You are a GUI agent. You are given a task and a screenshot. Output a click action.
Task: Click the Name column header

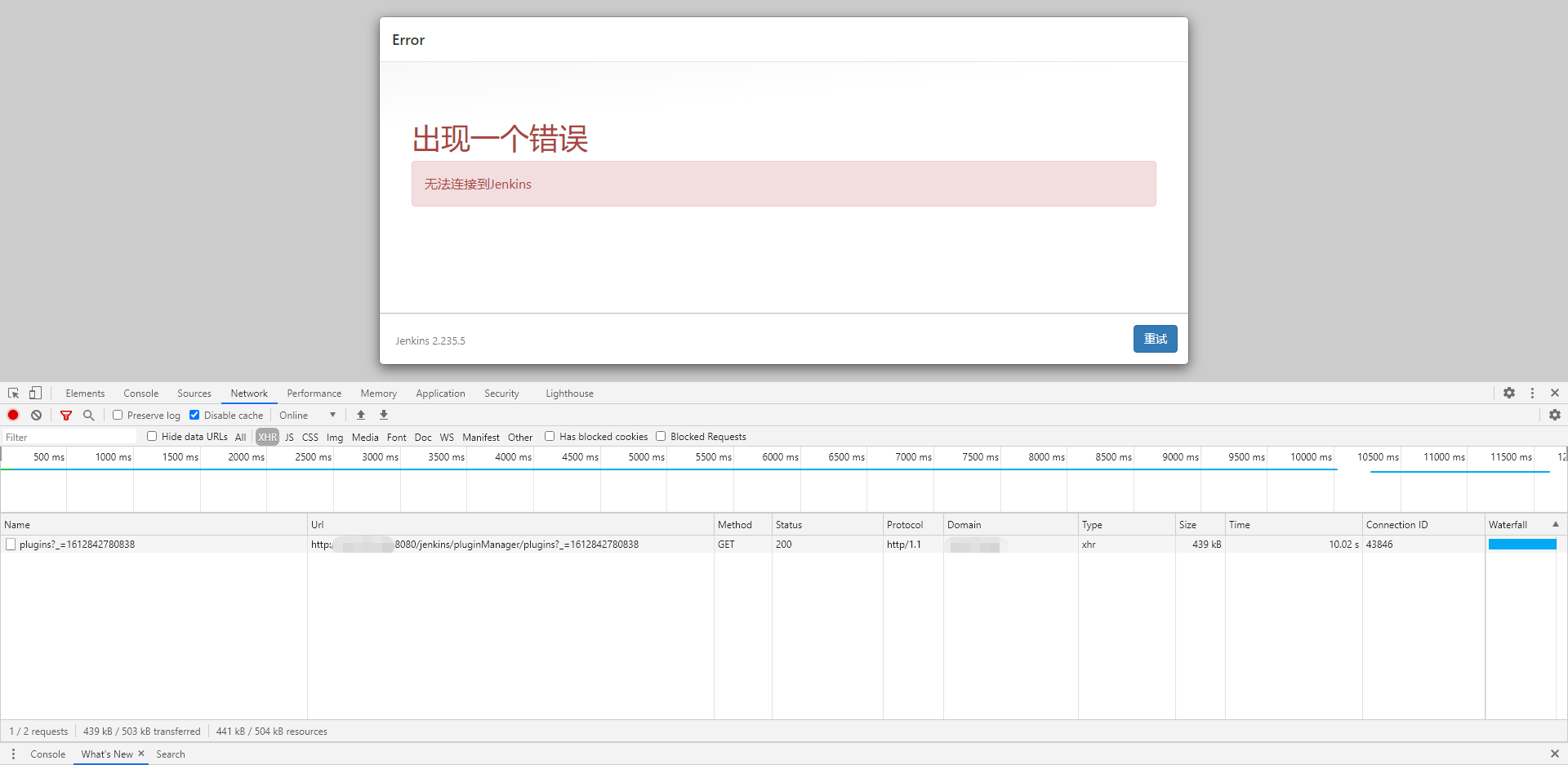pyautogui.click(x=154, y=524)
